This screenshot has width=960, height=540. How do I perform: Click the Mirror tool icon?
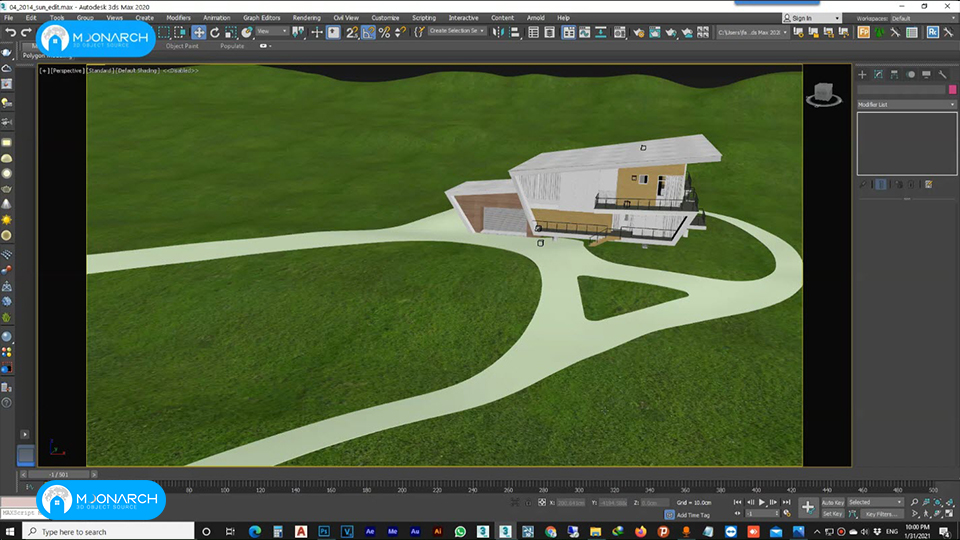pyautogui.click(x=498, y=32)
